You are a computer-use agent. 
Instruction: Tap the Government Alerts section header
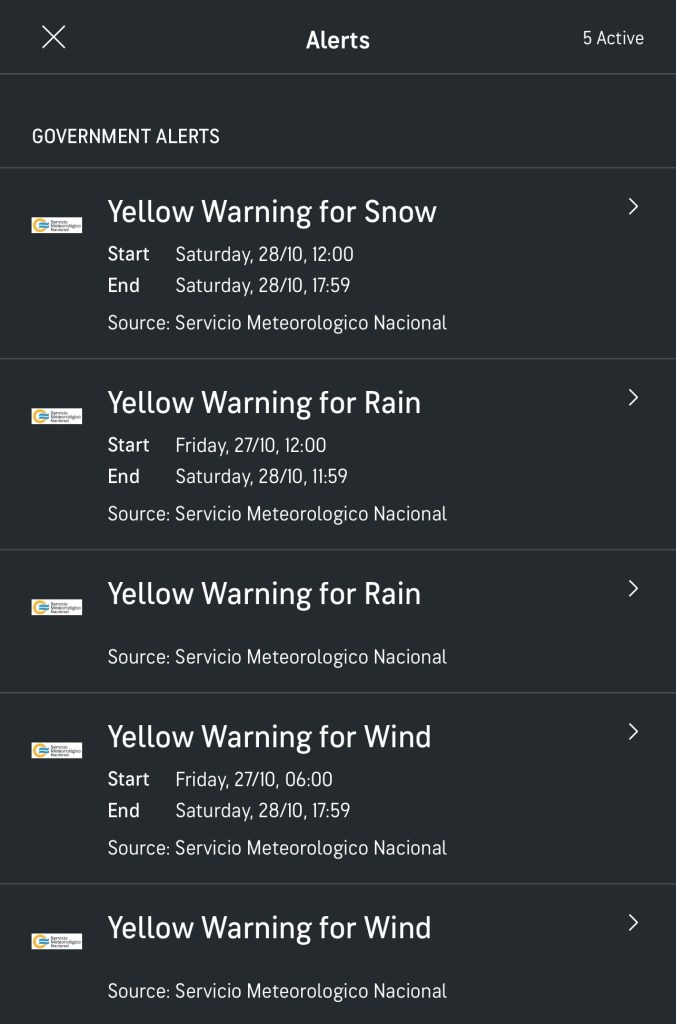[x=126, y=136]
